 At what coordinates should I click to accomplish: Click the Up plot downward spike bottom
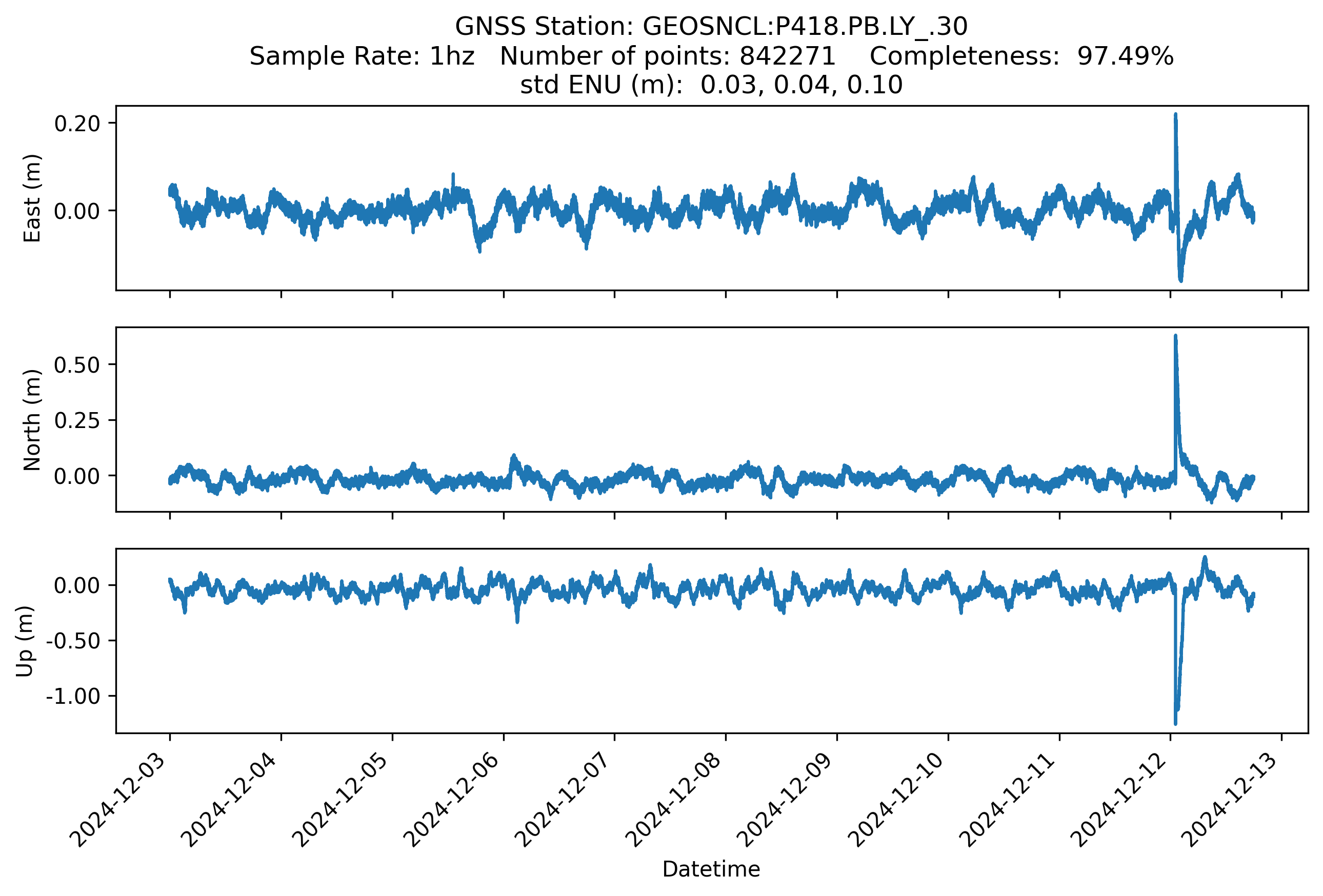[x=1175, y=722]
